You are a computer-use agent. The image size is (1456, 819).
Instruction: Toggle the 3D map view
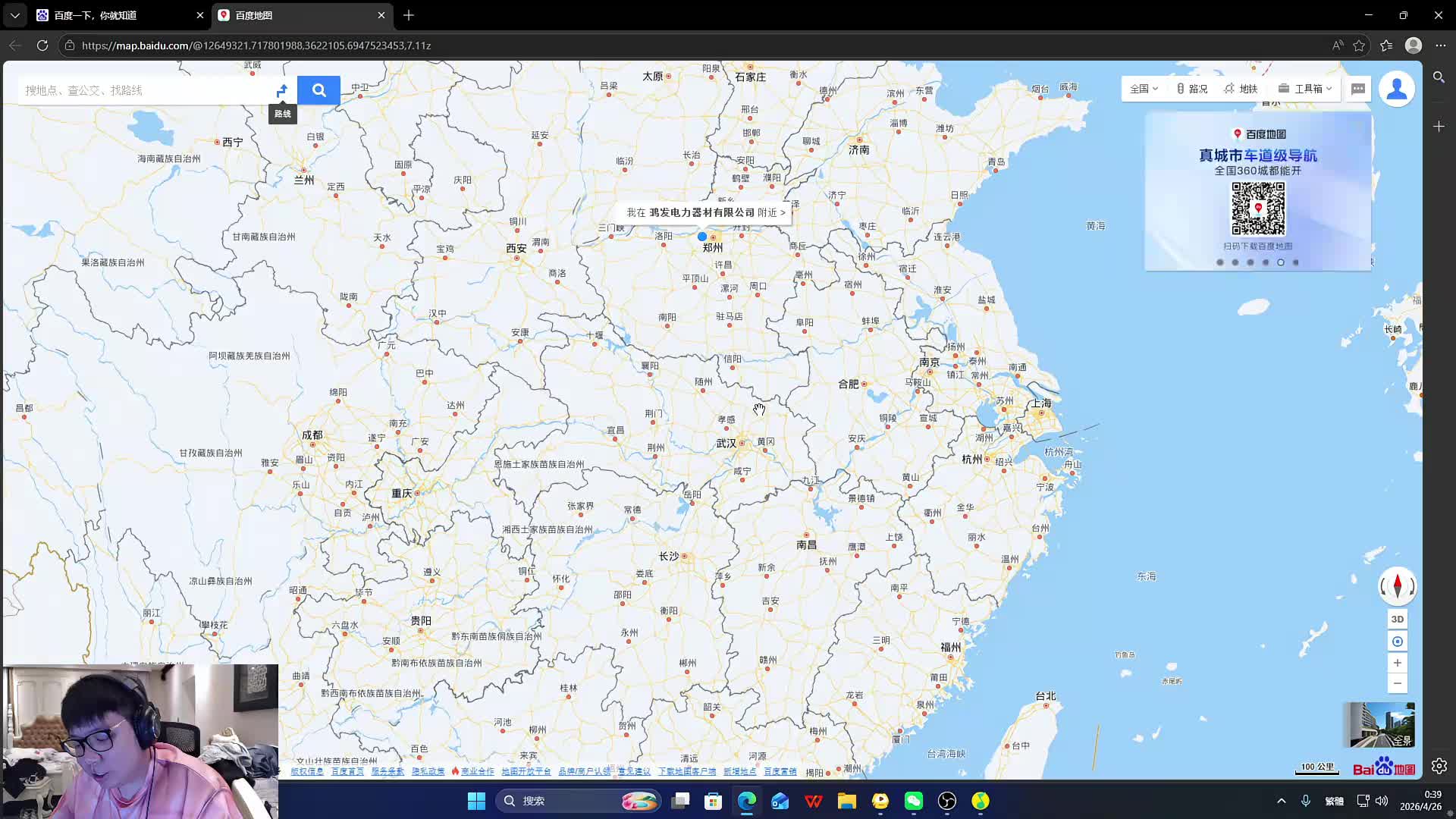(1397, 619)
